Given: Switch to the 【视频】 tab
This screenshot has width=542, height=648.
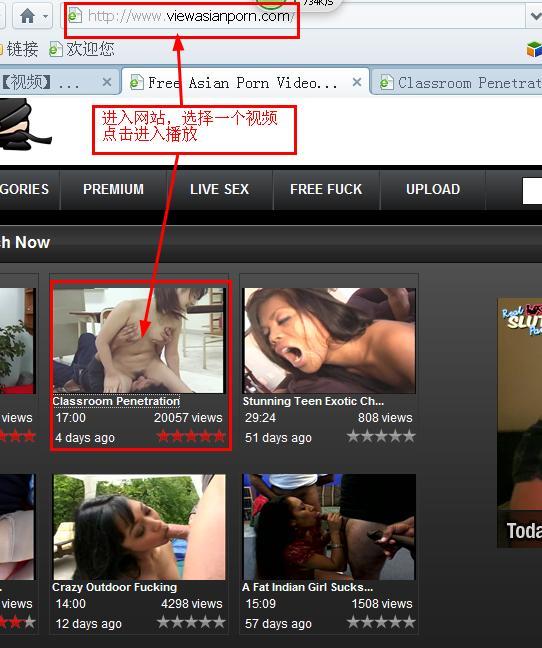Looking at the screenshot, I should click(39, 83).
